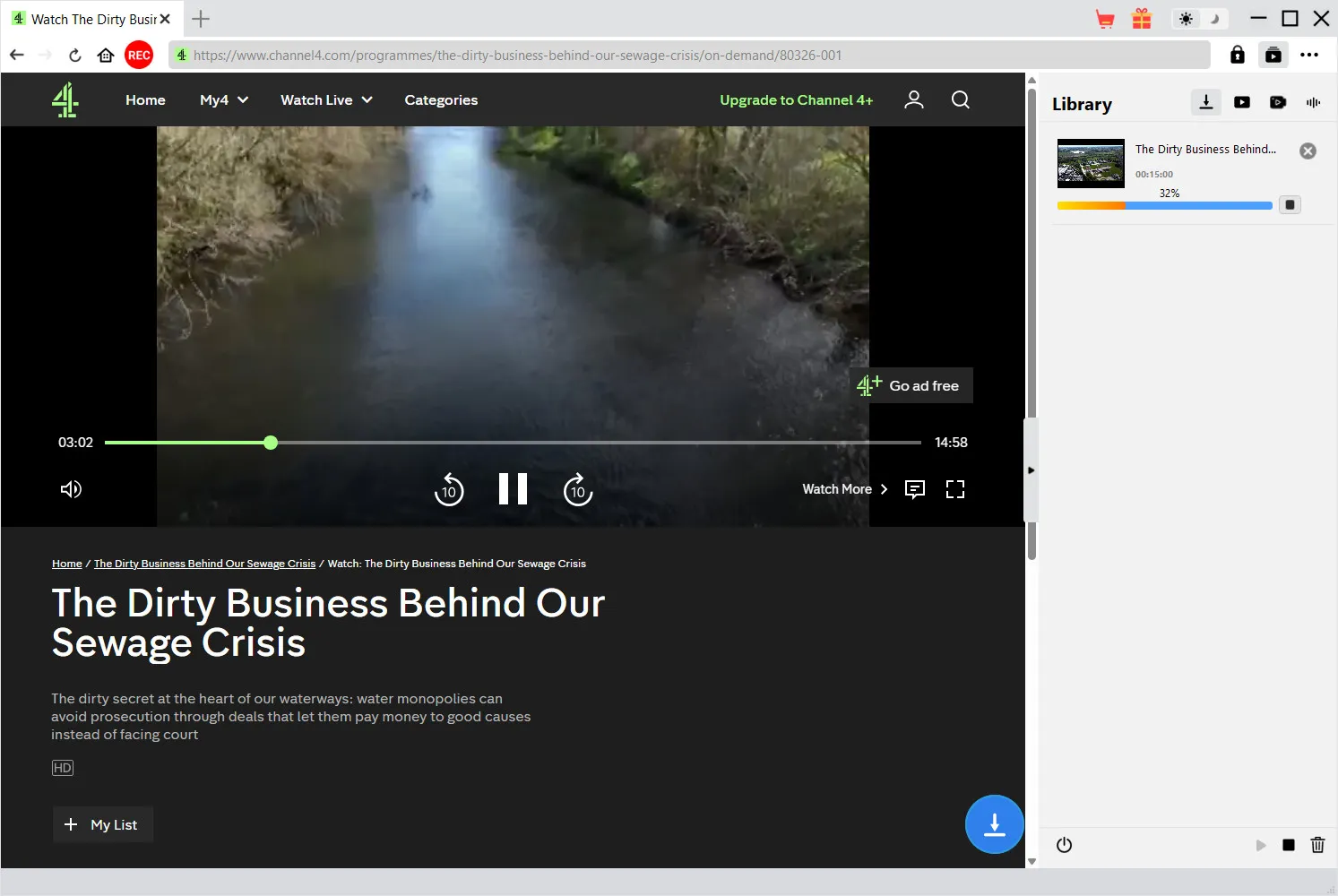Open download item thumbnail in Library
Image resolution: width=1338 pixels, height=896 pixels.
coord(1091,163)
